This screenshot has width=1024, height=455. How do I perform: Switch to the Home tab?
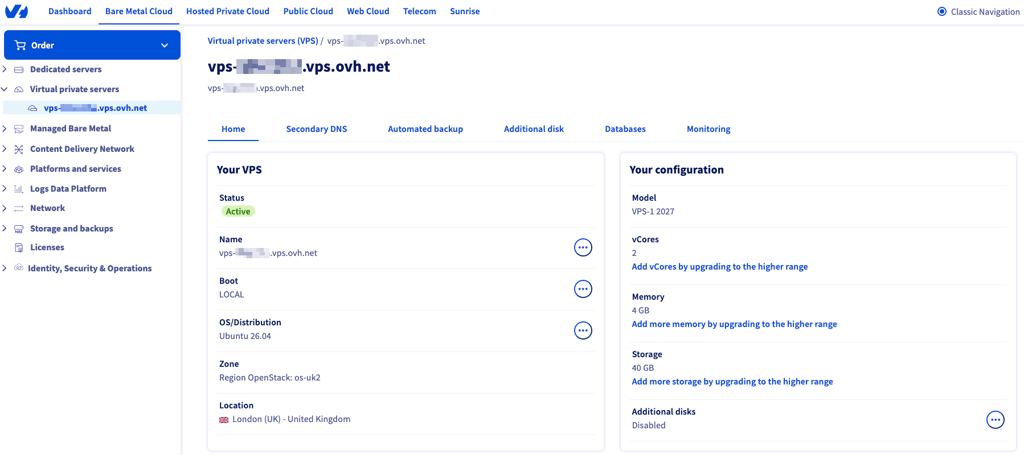pyautogui.click(x=233, y=129)
